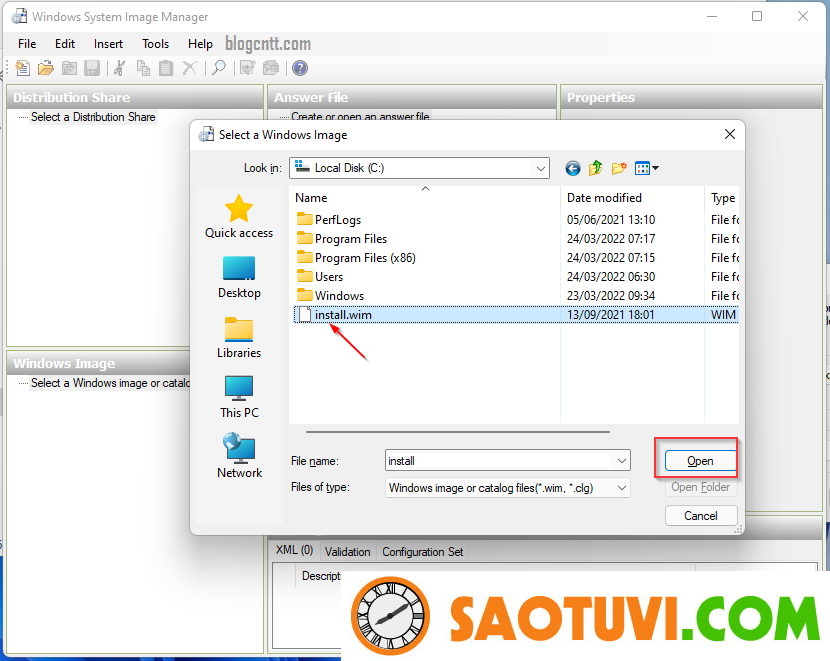This screenshot has height=661, width=830.
Task: Sort files by the Name column header
Action: [x=425, y=198]
